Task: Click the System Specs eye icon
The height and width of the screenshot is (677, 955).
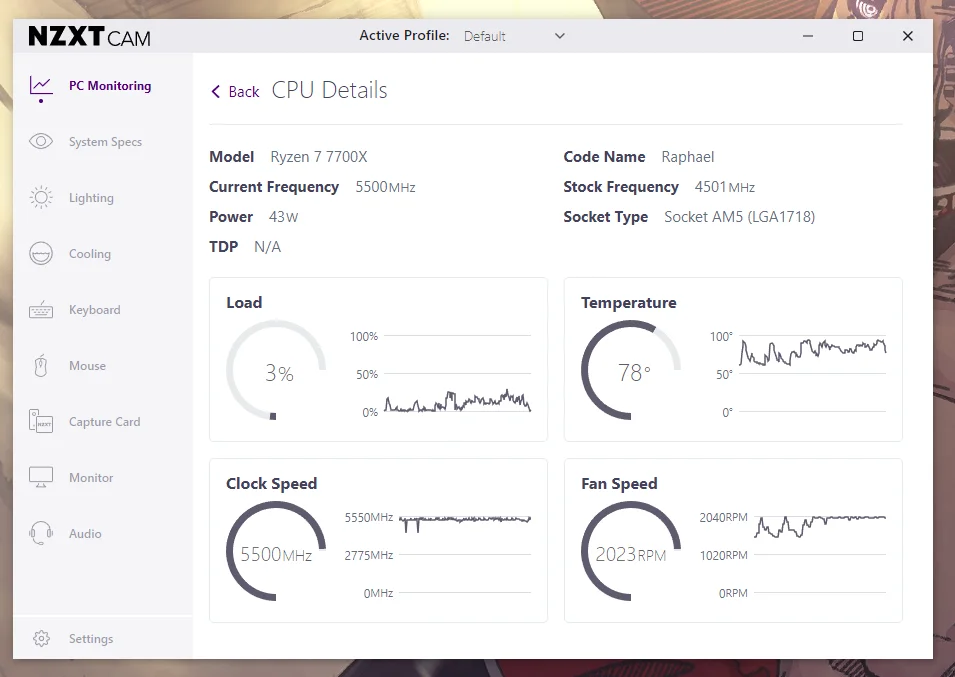Action: (41, 142)
